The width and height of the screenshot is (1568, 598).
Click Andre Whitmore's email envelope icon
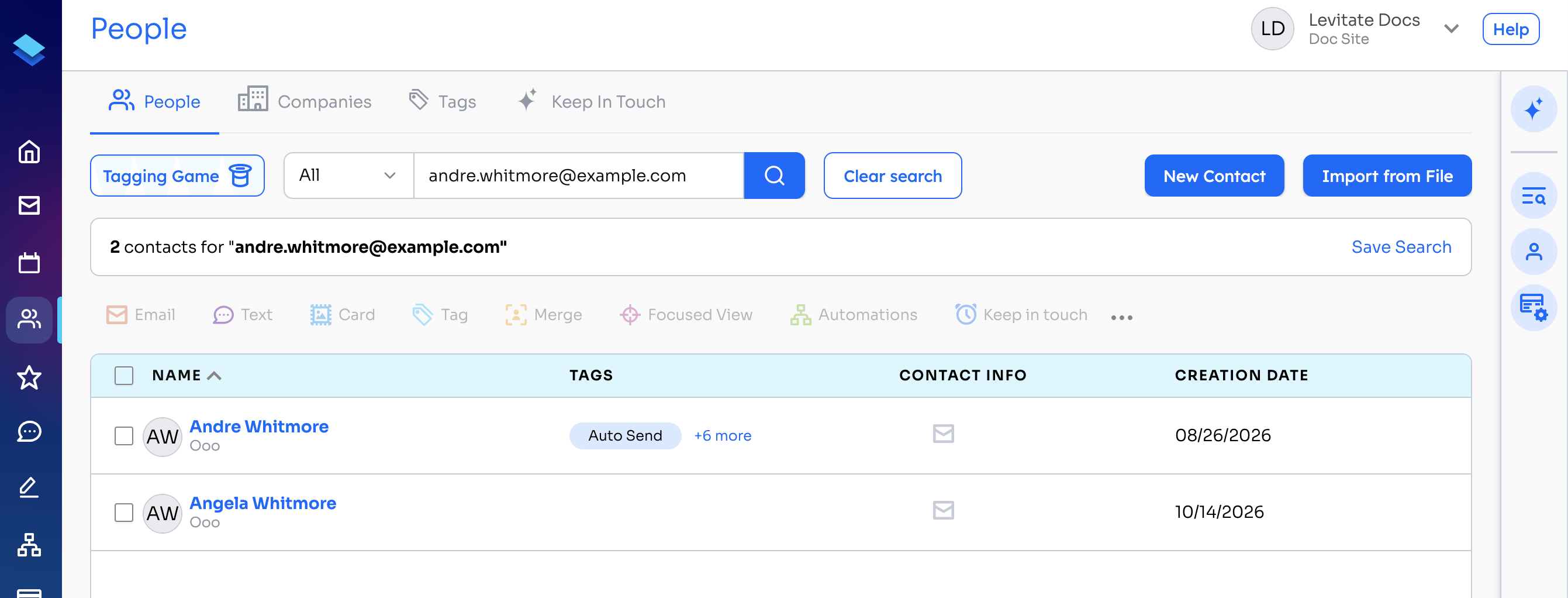tap(944, 434)
